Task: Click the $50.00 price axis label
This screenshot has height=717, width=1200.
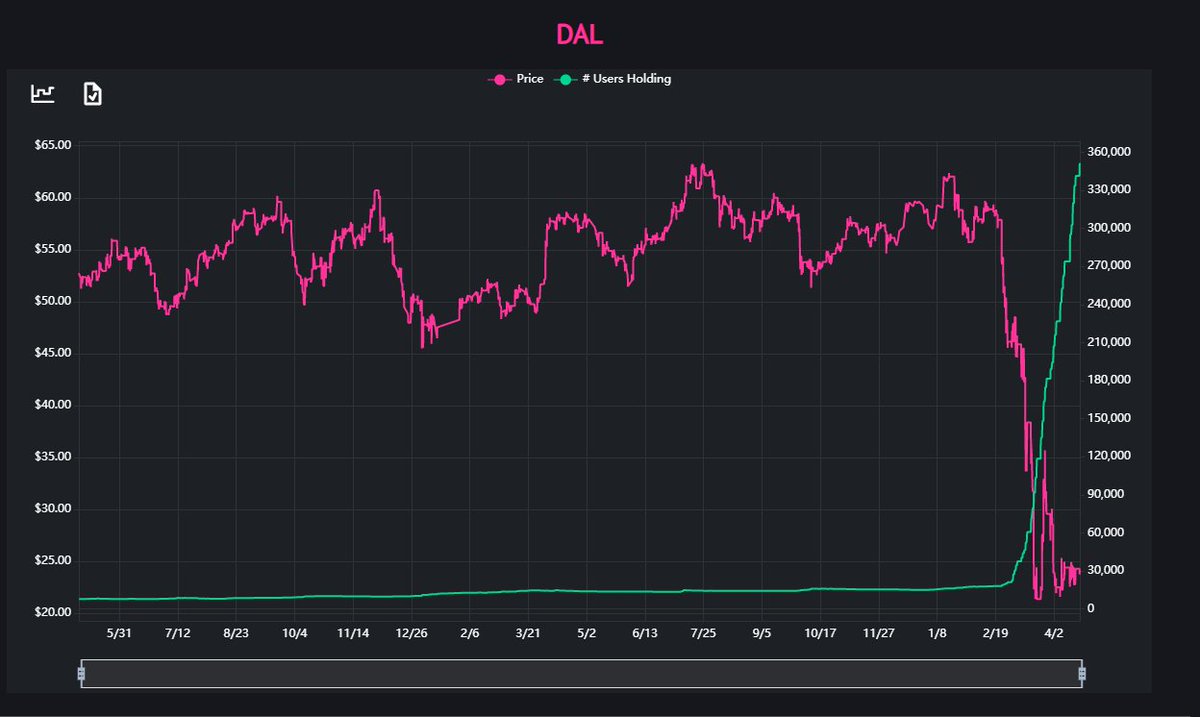Action: coord(52,301)
